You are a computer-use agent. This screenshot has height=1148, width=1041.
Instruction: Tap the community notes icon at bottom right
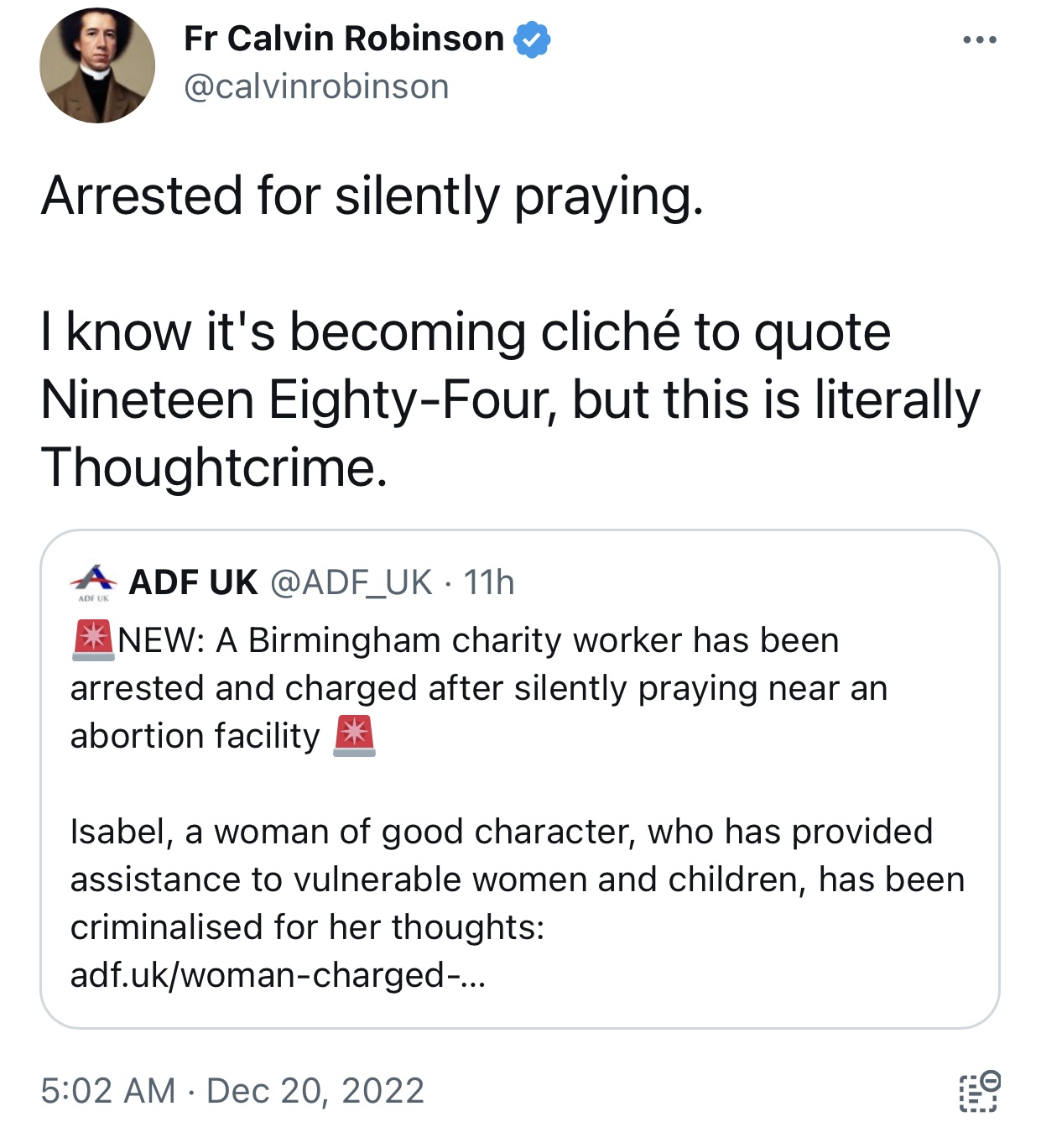pyautogui.click(x=979, y=1091)
